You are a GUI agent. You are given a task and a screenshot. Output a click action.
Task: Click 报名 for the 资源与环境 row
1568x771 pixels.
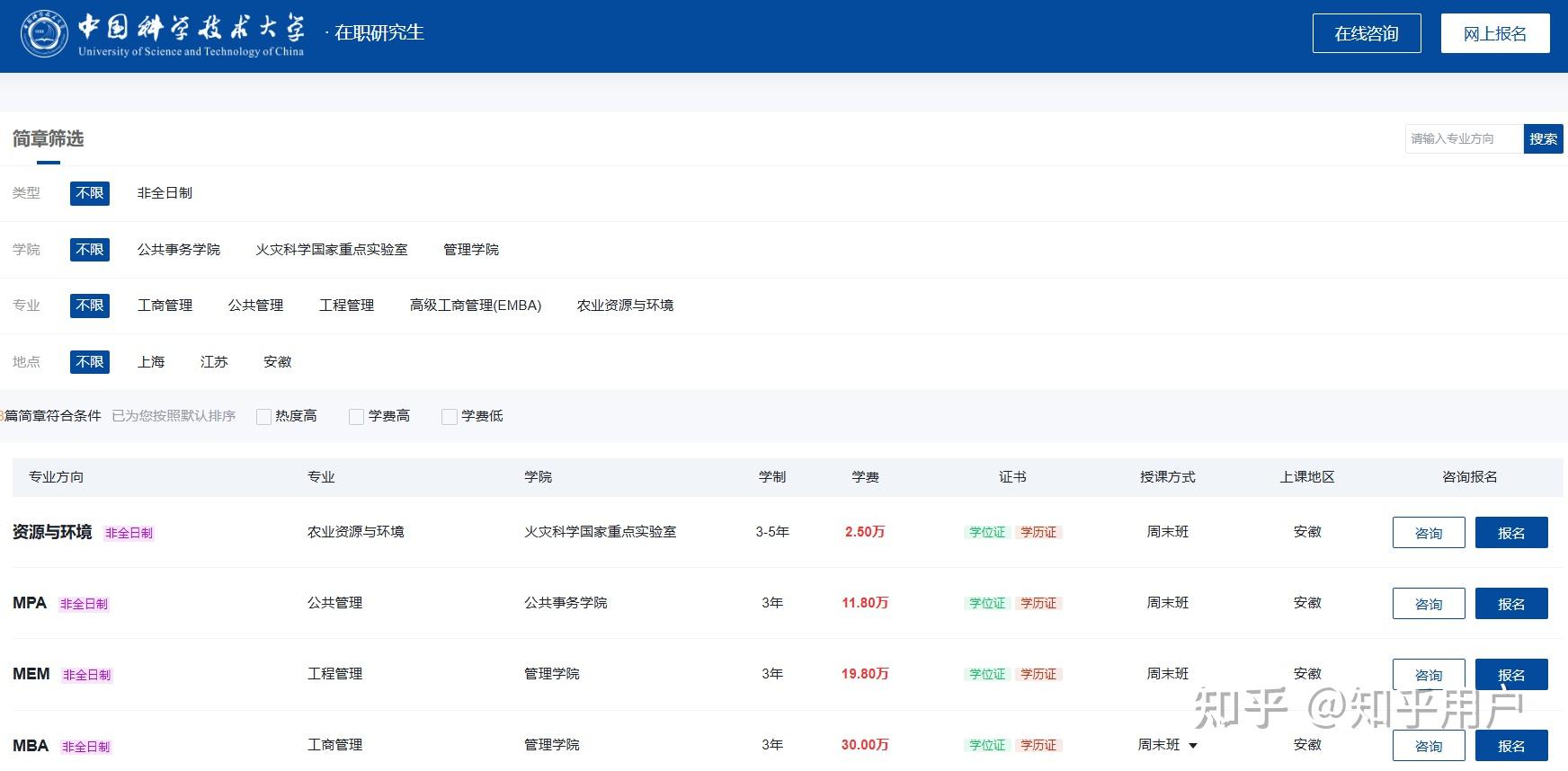(x=1511, y=533)
